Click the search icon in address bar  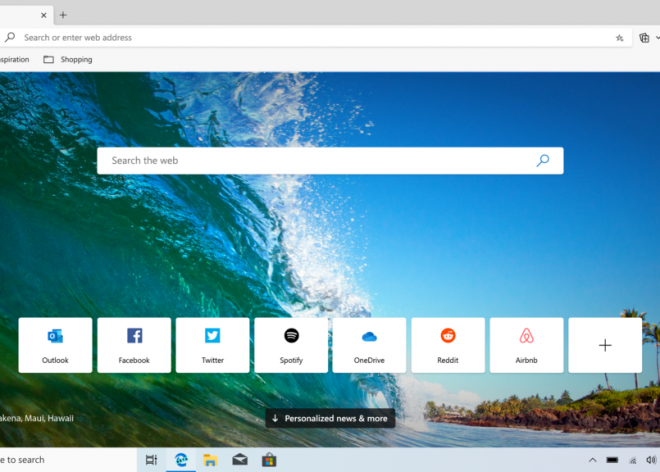pos(10,37)
